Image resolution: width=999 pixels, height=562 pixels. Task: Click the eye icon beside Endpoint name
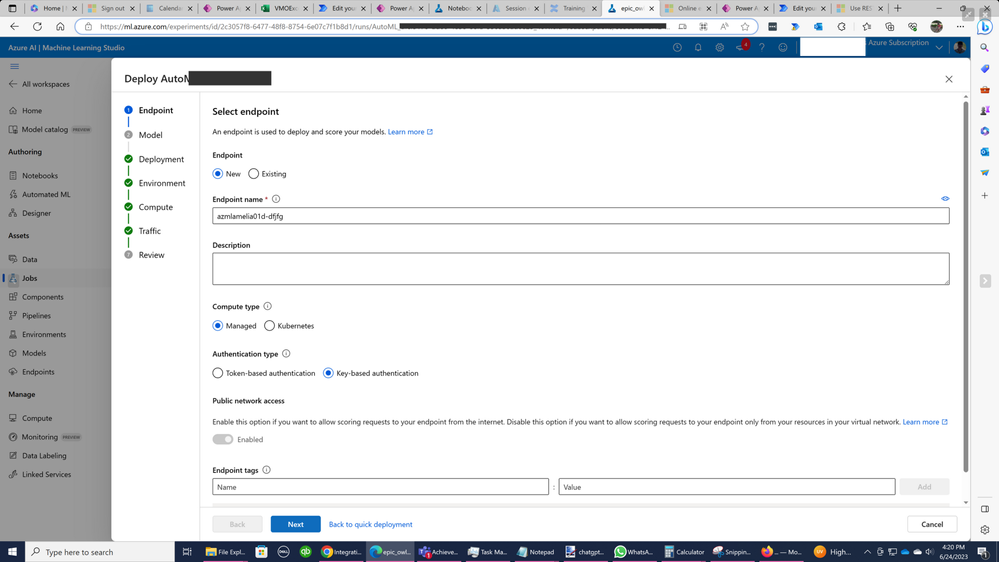point(945,199)
